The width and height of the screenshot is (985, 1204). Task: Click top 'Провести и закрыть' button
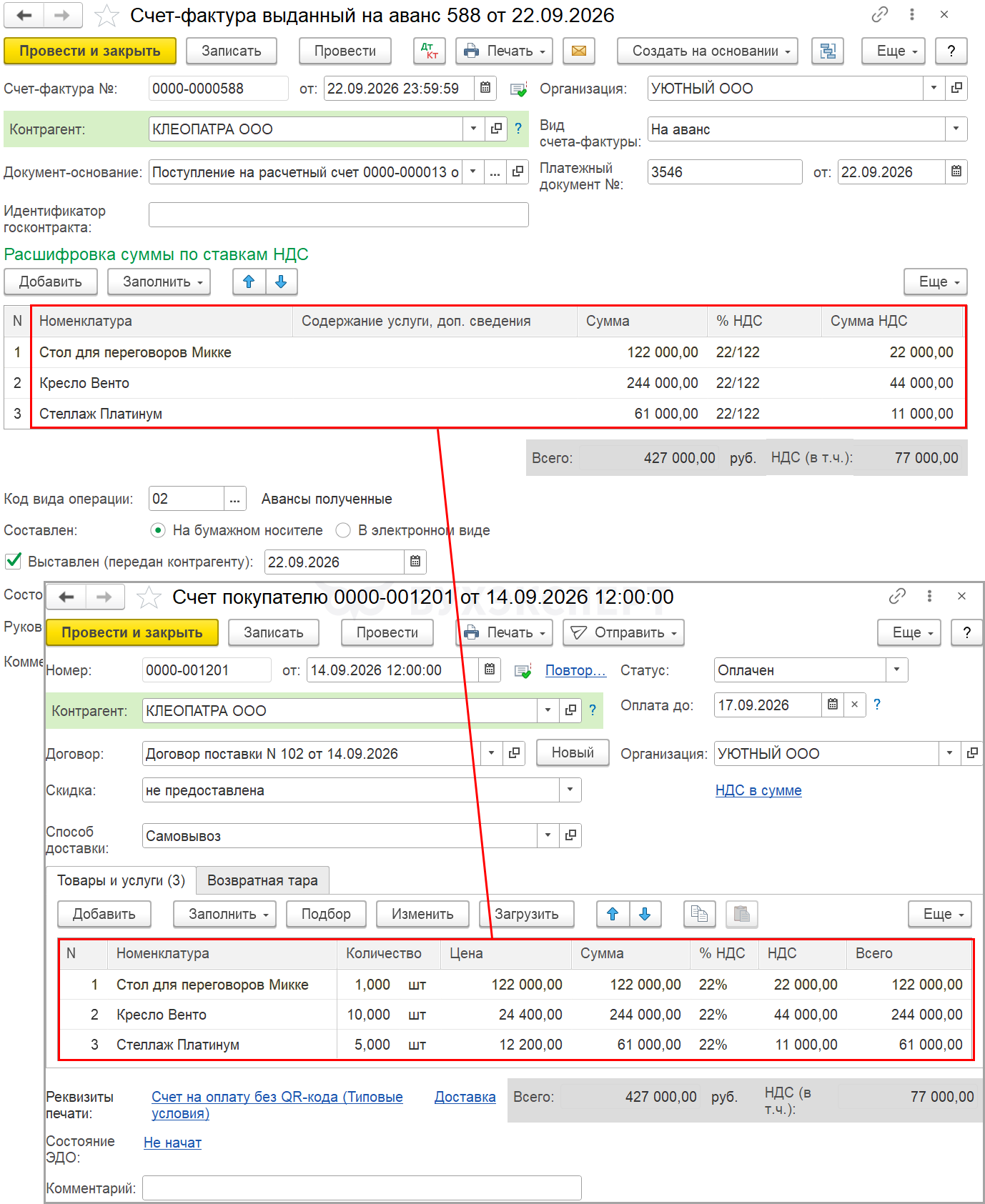click(x=90, y=51)
